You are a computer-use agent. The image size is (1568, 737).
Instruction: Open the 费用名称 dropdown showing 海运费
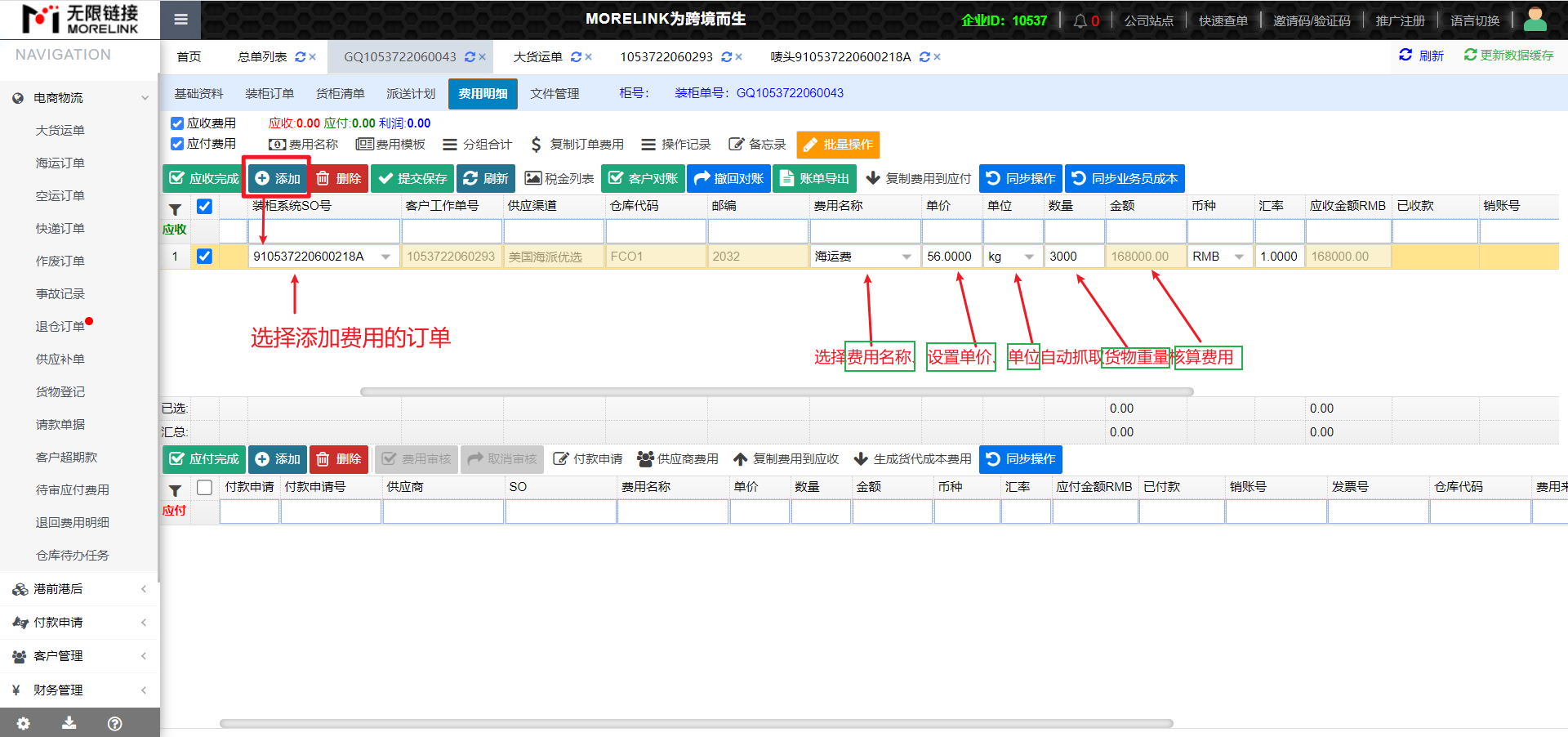pos(906,257)
